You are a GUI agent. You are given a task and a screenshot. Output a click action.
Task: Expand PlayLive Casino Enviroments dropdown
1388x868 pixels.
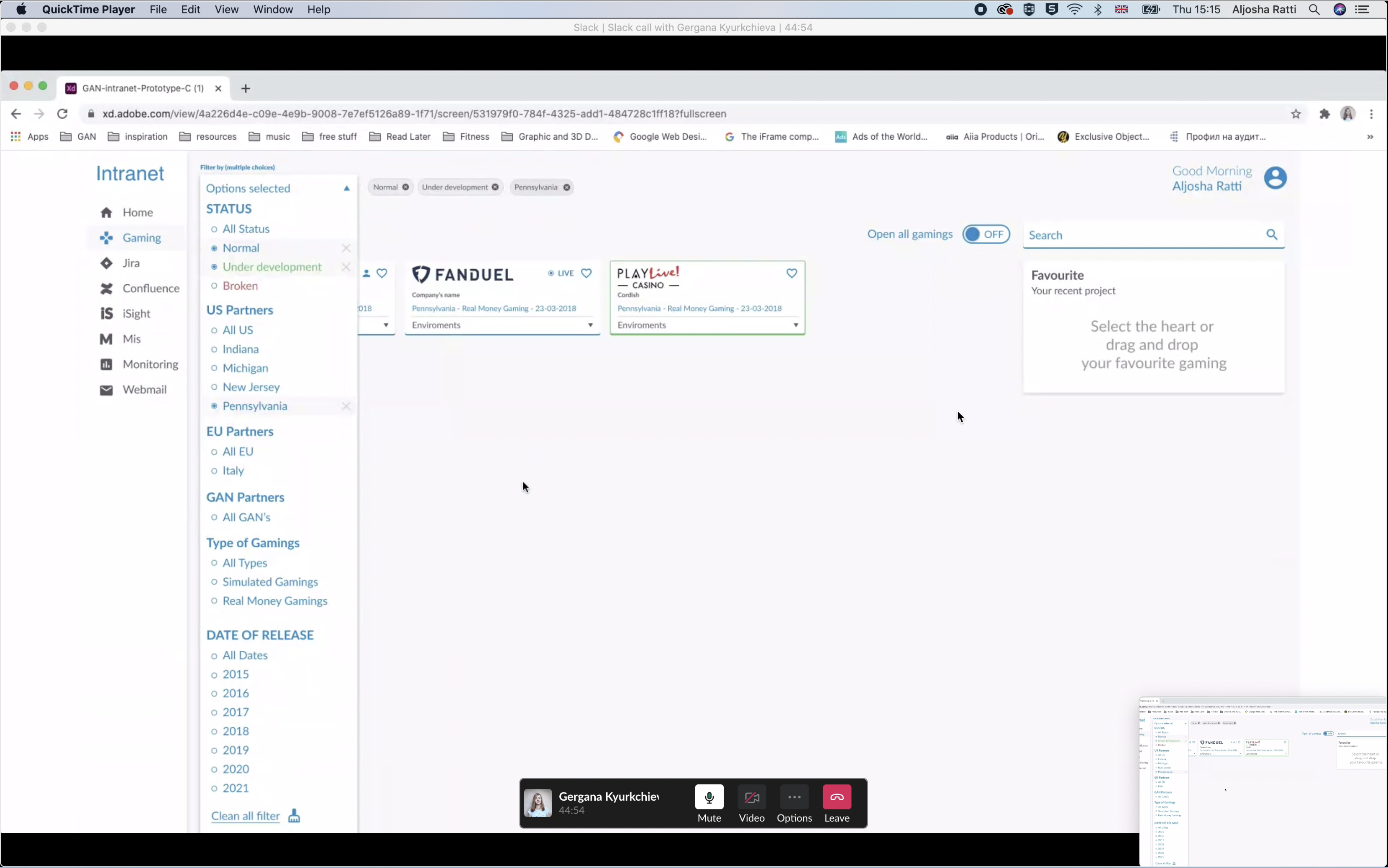795,325
